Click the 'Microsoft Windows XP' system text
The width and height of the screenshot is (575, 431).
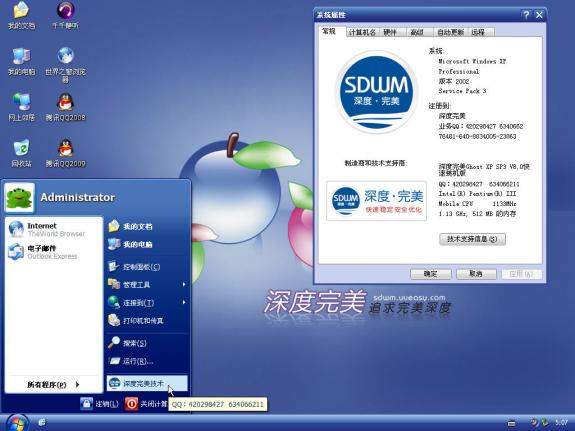pyautogui.click(x=472, y=61)
